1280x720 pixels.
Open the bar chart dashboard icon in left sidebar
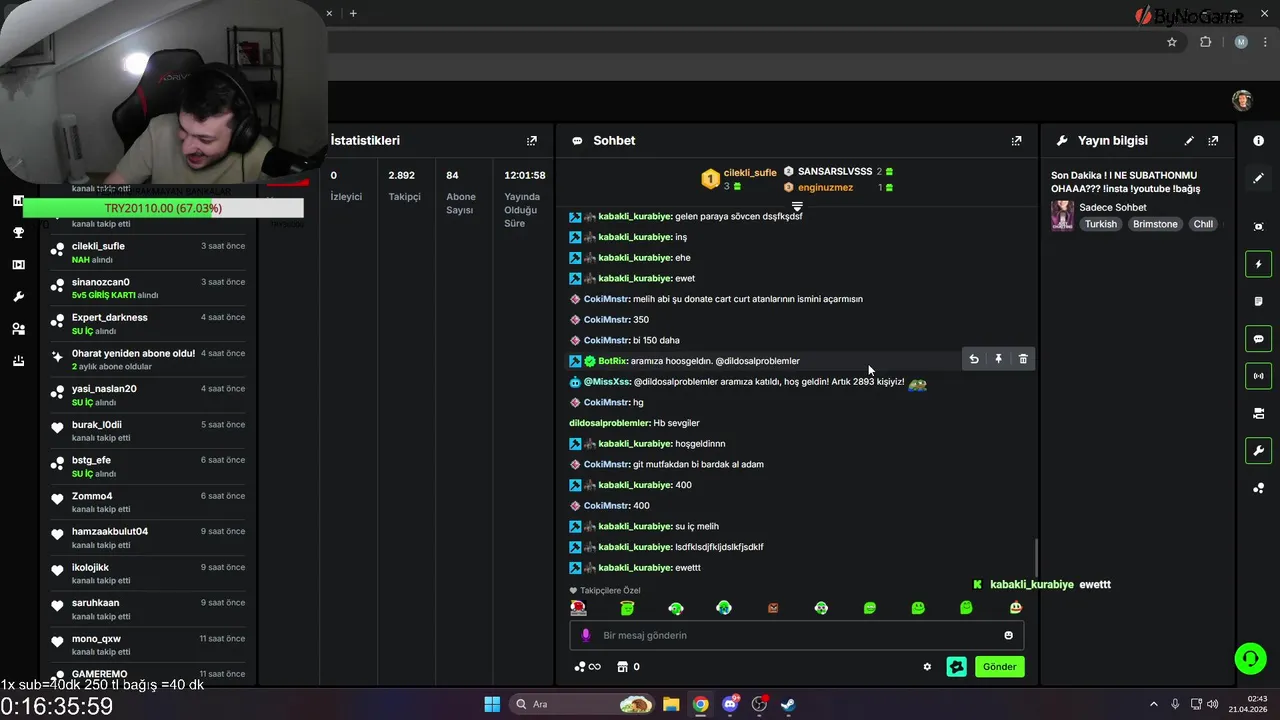pos(18,201)
